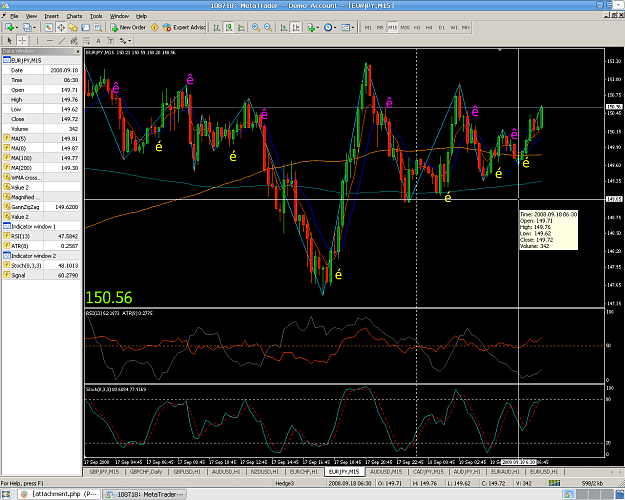
Task: Expand the Profiles dropdown arrow
Action: coord(34,28)
